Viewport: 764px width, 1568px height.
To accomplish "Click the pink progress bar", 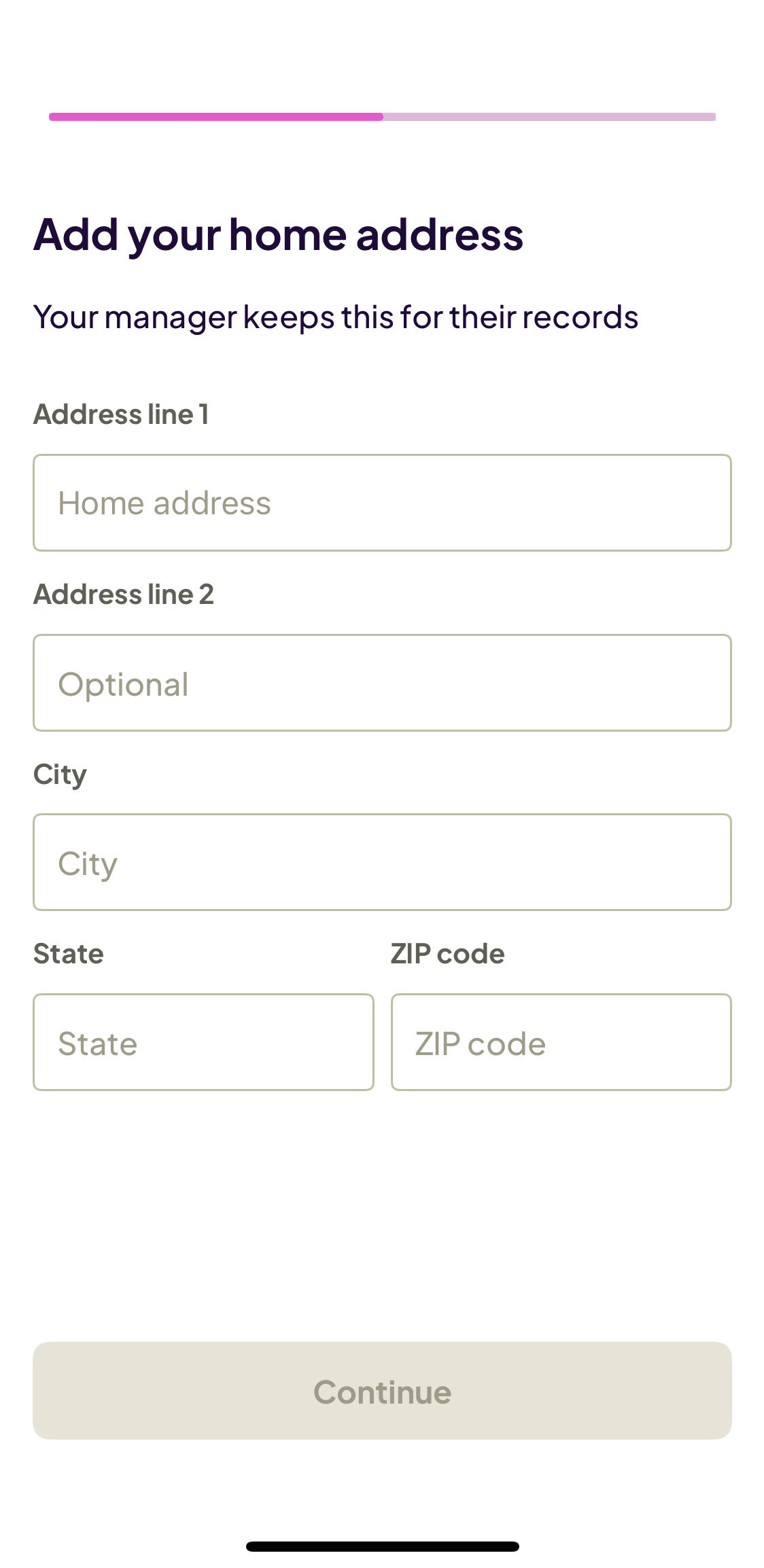I will (x=382, y=117).
